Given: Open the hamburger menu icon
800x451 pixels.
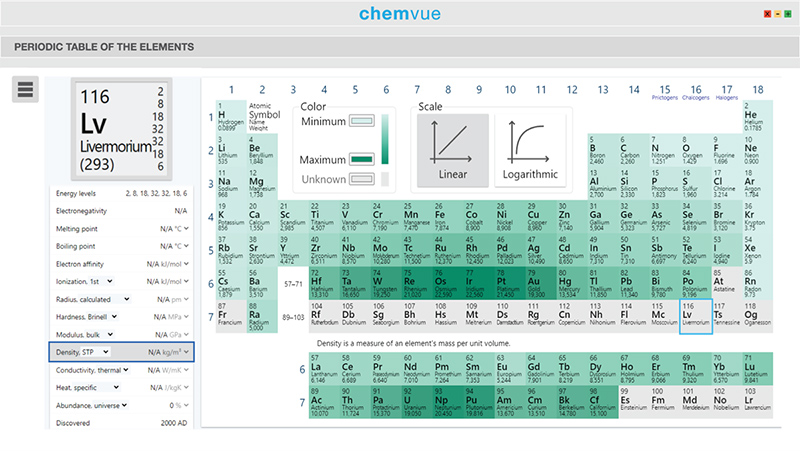Looking at the screenshot, I should [25, 89].
